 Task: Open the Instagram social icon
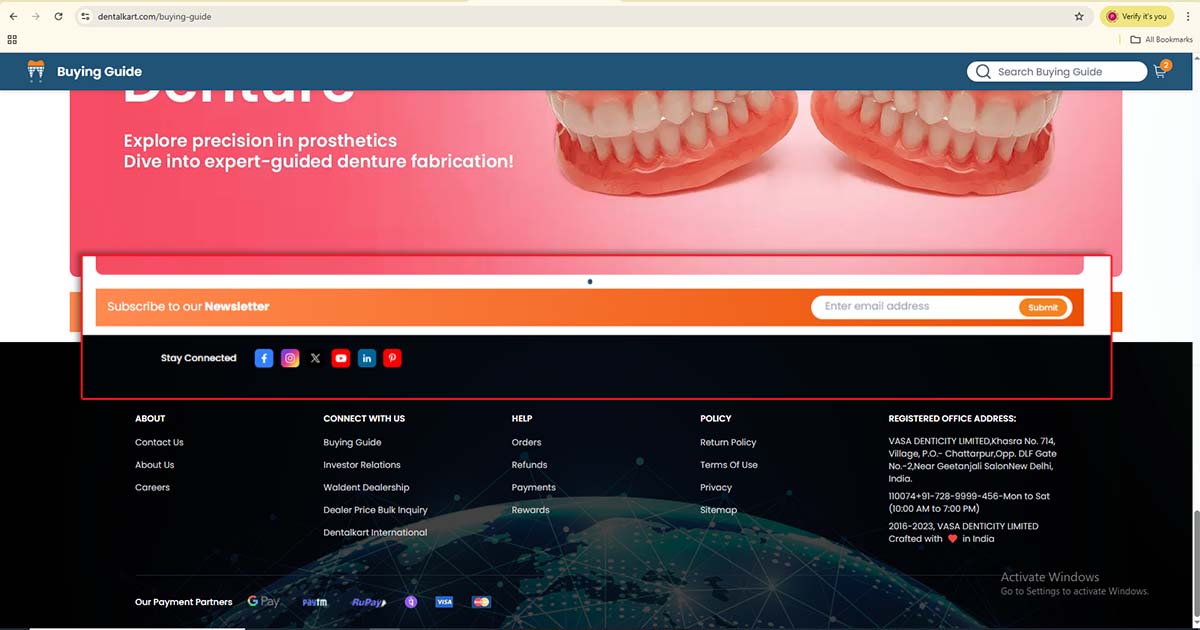point(290,358)
